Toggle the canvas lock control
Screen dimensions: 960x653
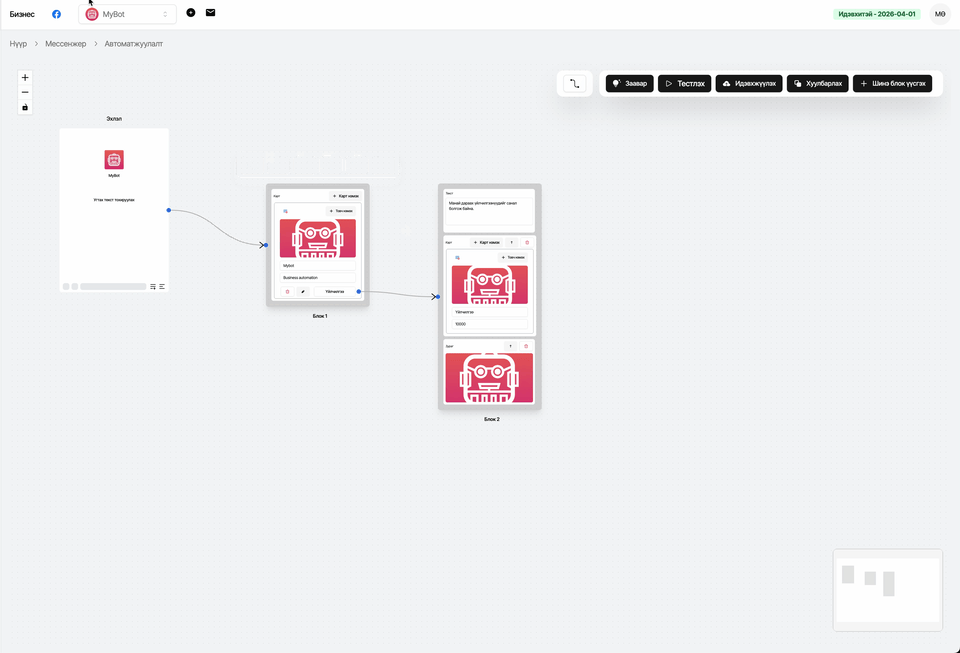click(x=25, y=107)
